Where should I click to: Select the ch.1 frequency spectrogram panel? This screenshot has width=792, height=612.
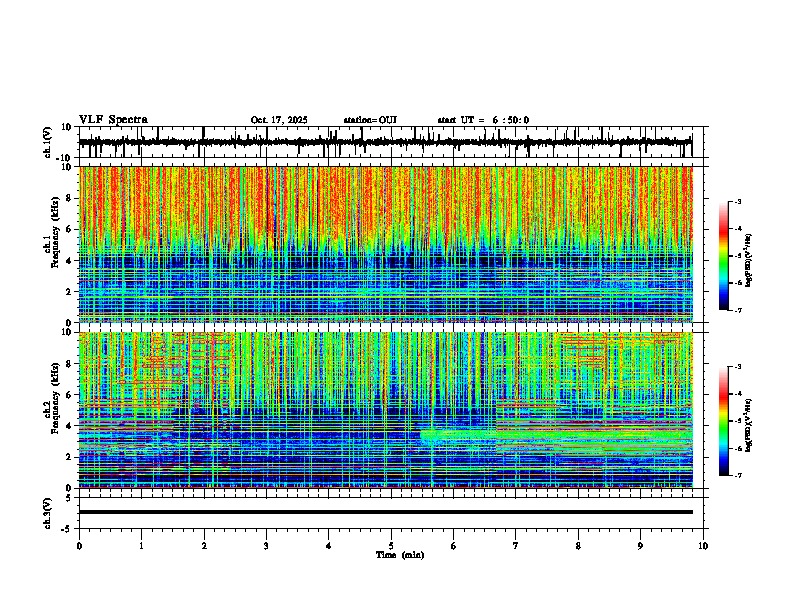(x=391, y=244)
